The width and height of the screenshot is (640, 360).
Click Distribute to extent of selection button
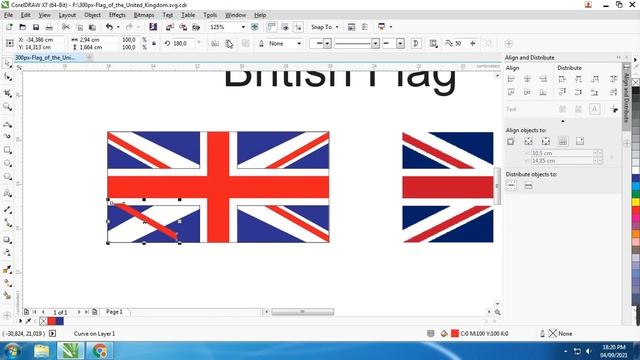coord(511,186)
